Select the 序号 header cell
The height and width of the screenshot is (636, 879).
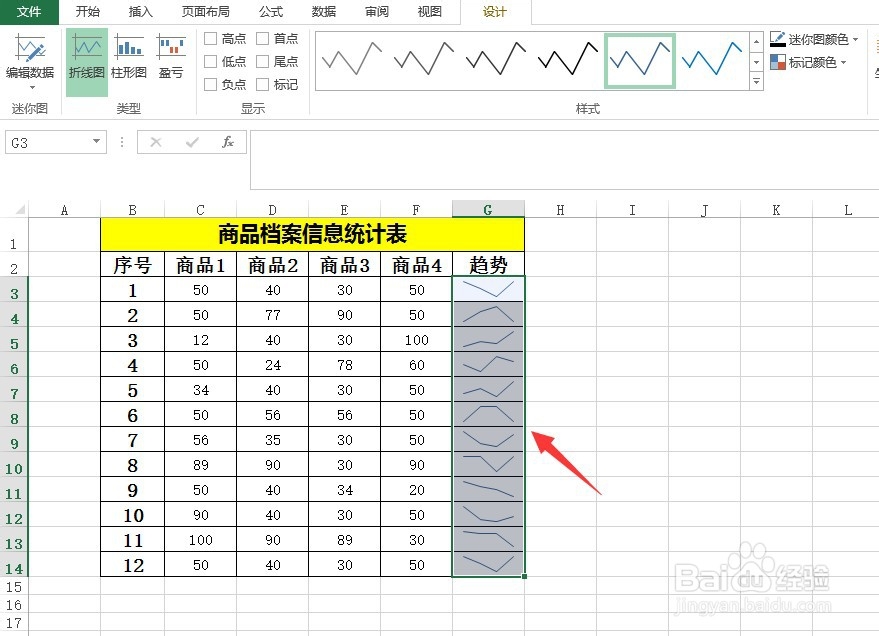(132, 264)
